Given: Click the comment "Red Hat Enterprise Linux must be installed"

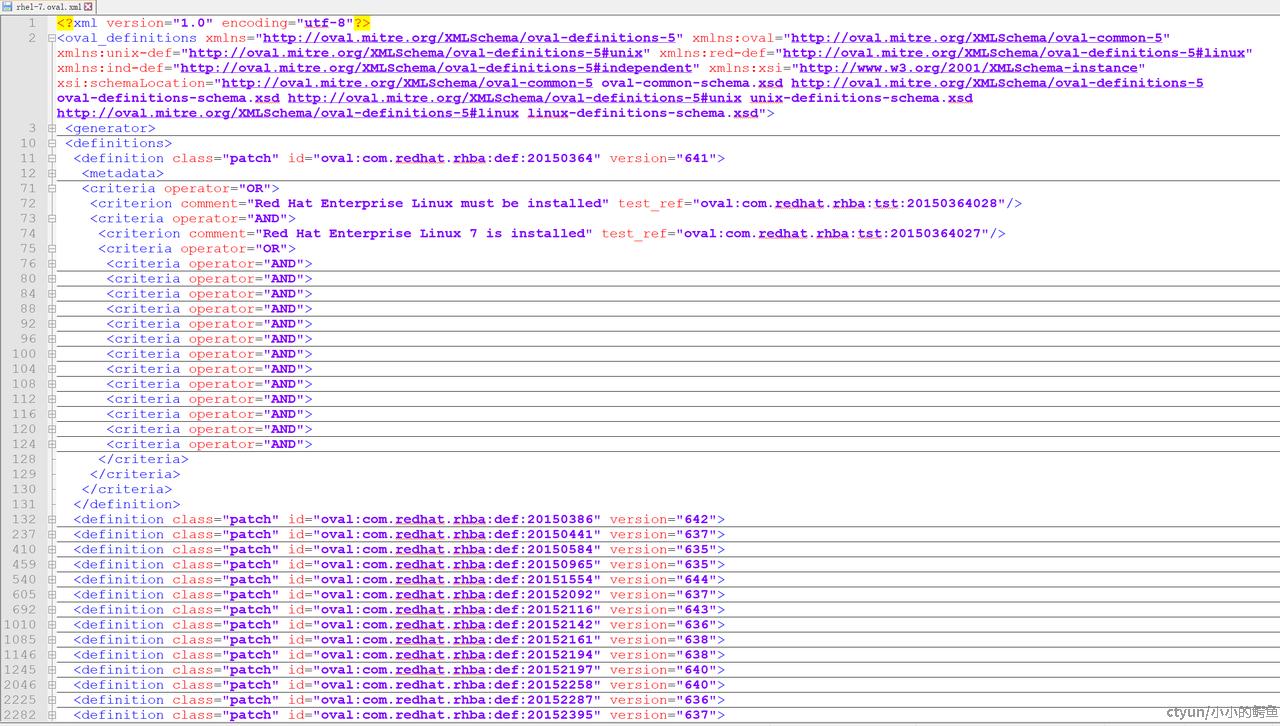Looking at the screenshot, I should [x=429, y=203].
